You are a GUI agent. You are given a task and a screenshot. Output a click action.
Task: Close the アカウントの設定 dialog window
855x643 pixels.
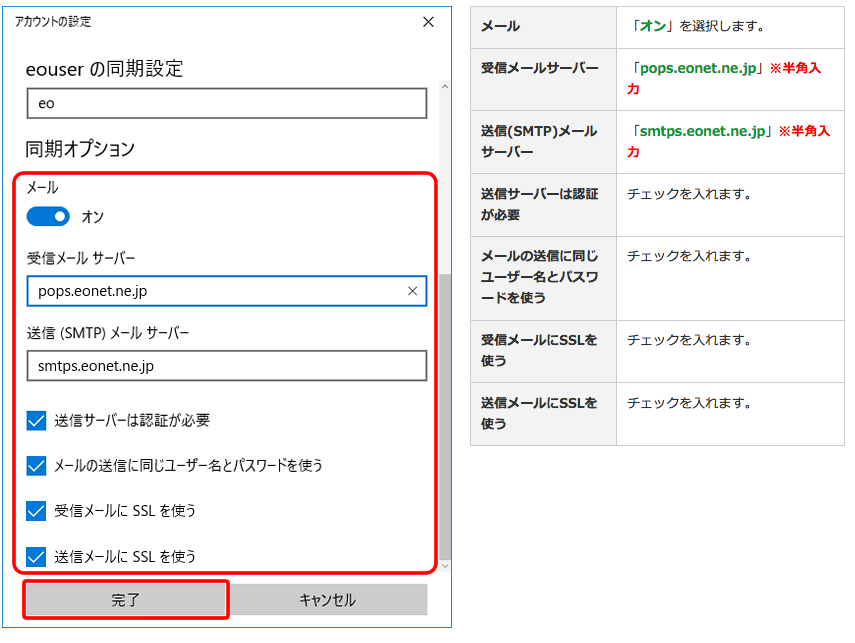coord(428,21)
